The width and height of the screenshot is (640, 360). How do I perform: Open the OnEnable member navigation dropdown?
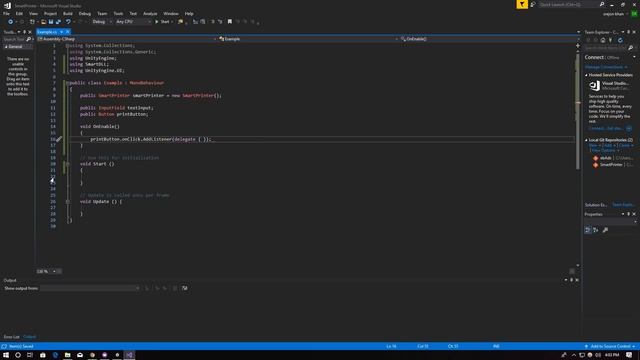tap(489, 39)
